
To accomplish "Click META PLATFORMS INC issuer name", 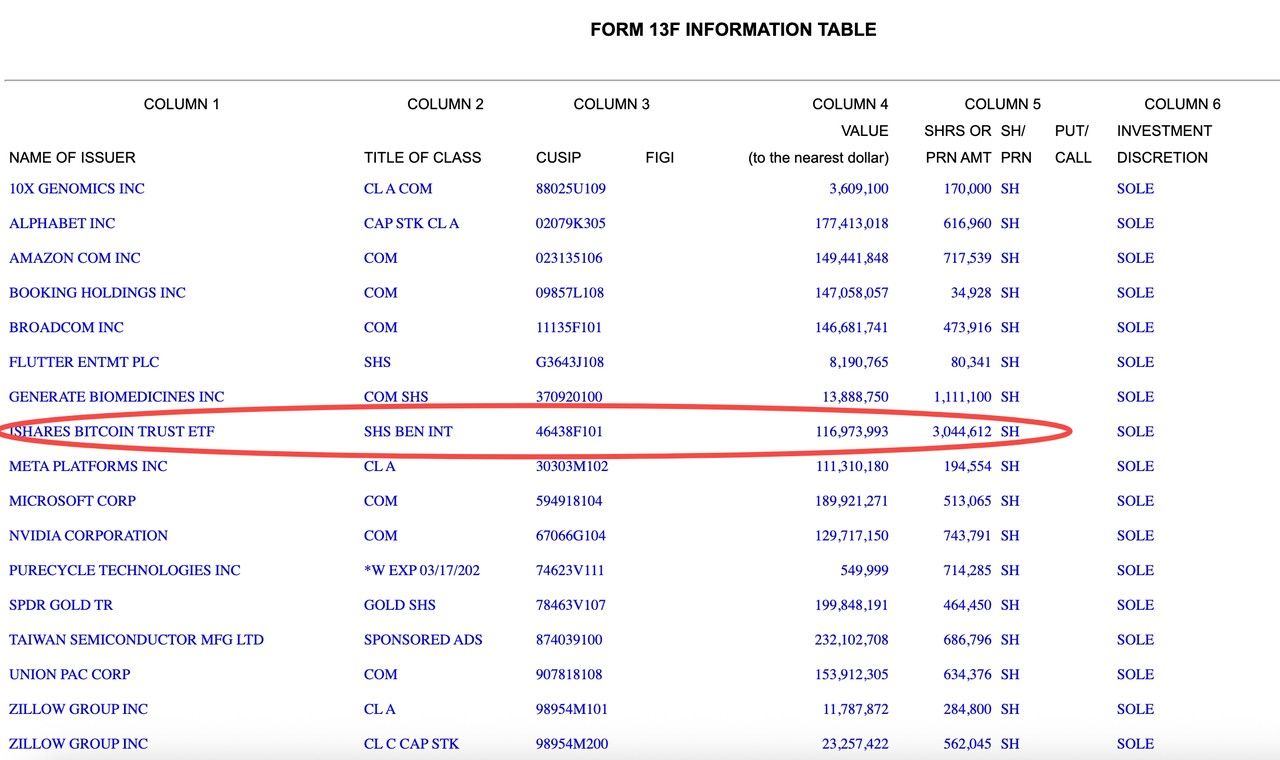I will pos(88,466).
